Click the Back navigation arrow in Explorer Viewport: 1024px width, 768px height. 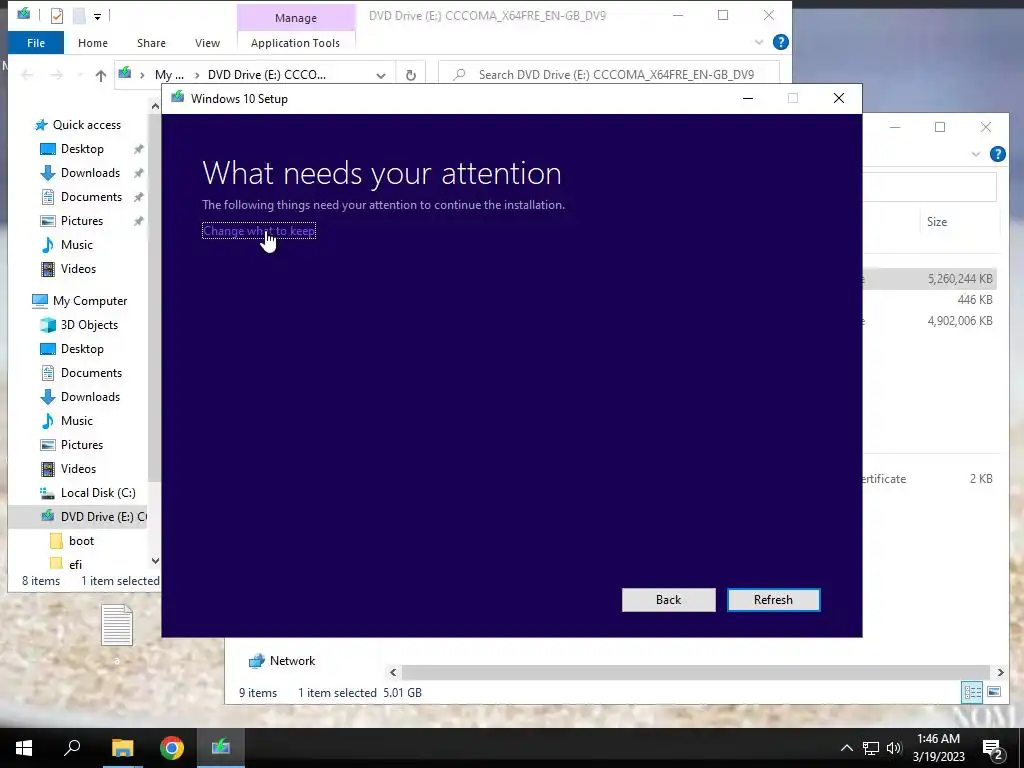[27, 76]
